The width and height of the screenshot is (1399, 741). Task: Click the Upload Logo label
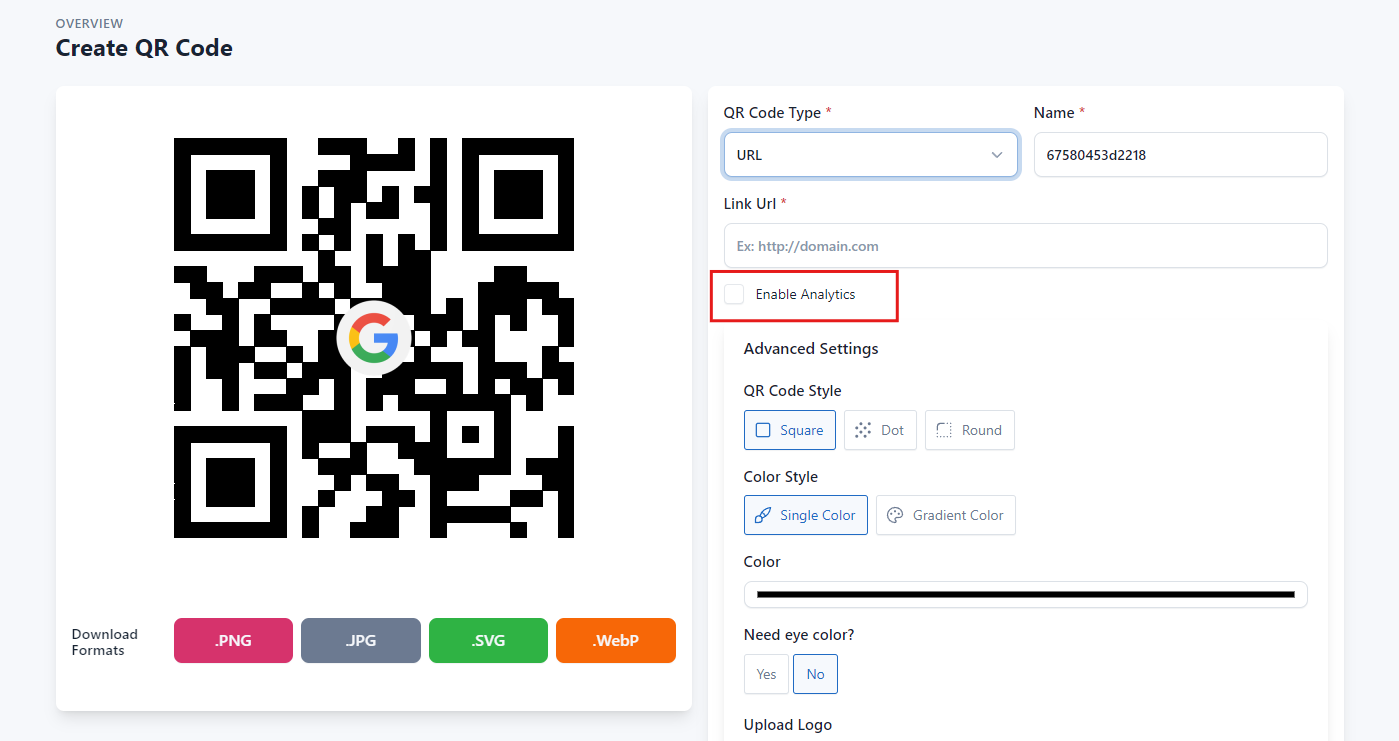point(788,725)
